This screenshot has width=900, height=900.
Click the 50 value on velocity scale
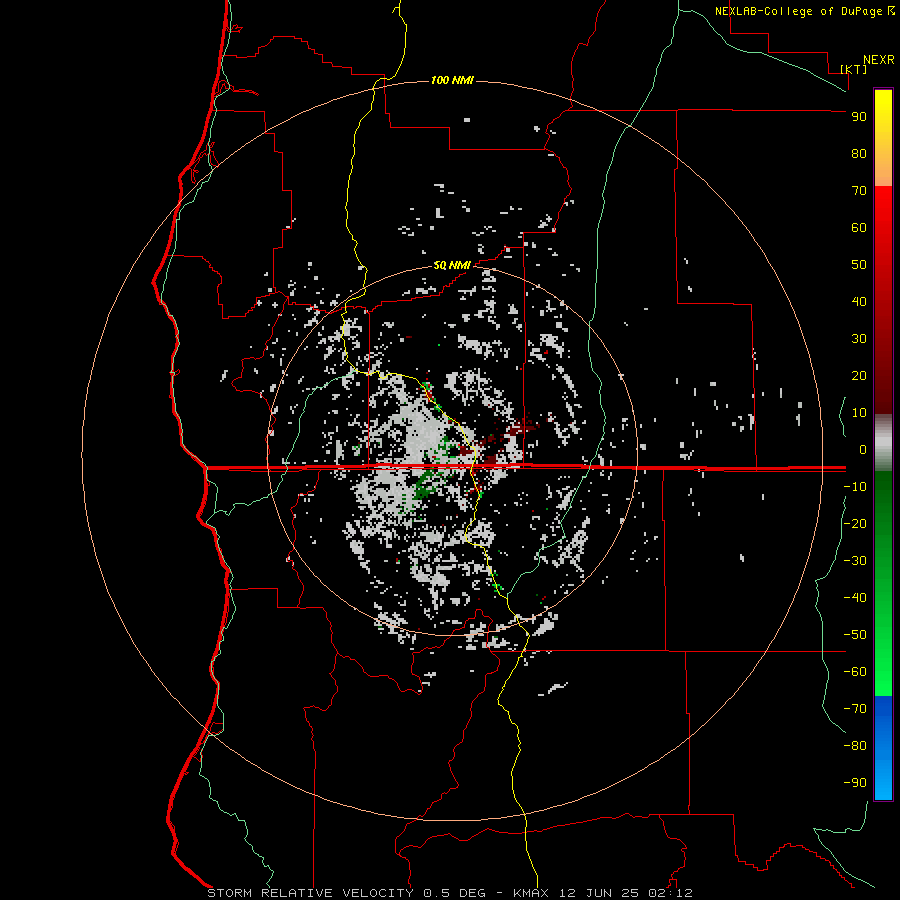point(859,265)
